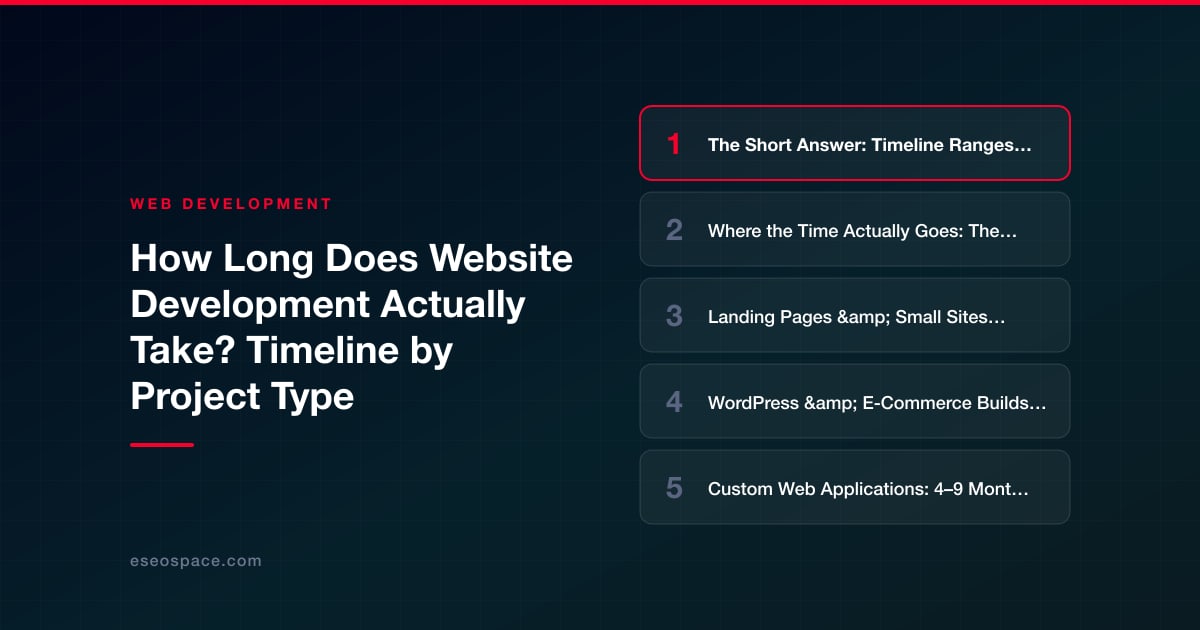This screenshot has width=1200, height=630.
Task: Click the number 3 beside 'Landing Pages'
Action: click(x=674, y=316)
